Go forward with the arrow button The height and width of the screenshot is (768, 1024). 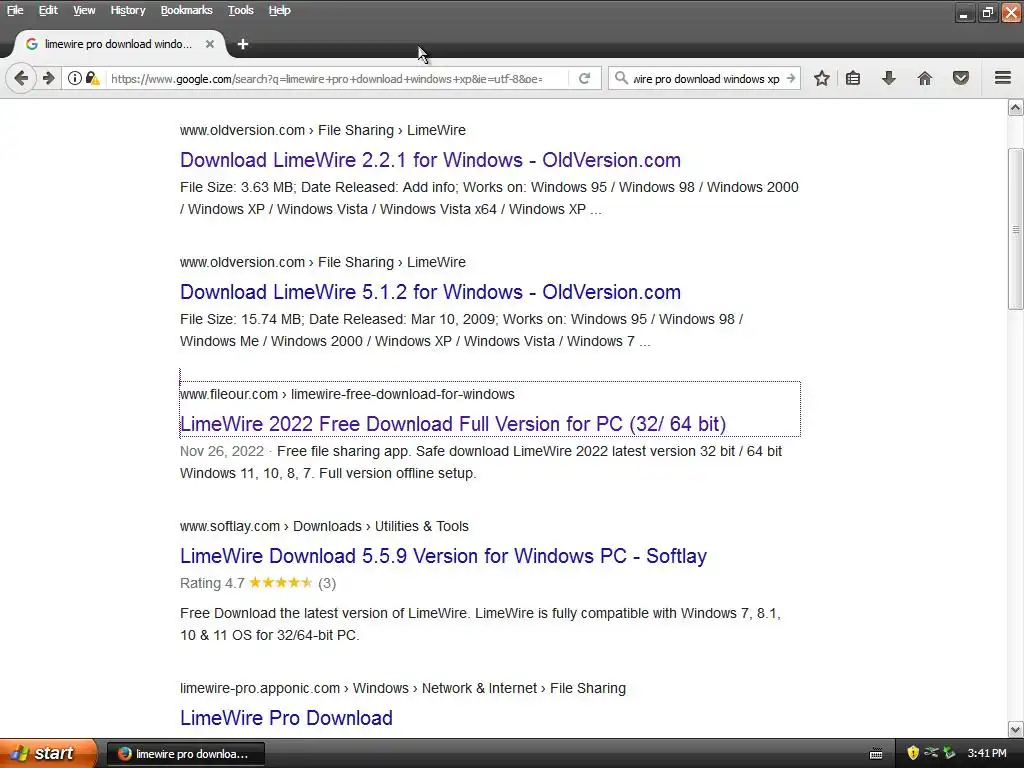click(x=48, y=78)
